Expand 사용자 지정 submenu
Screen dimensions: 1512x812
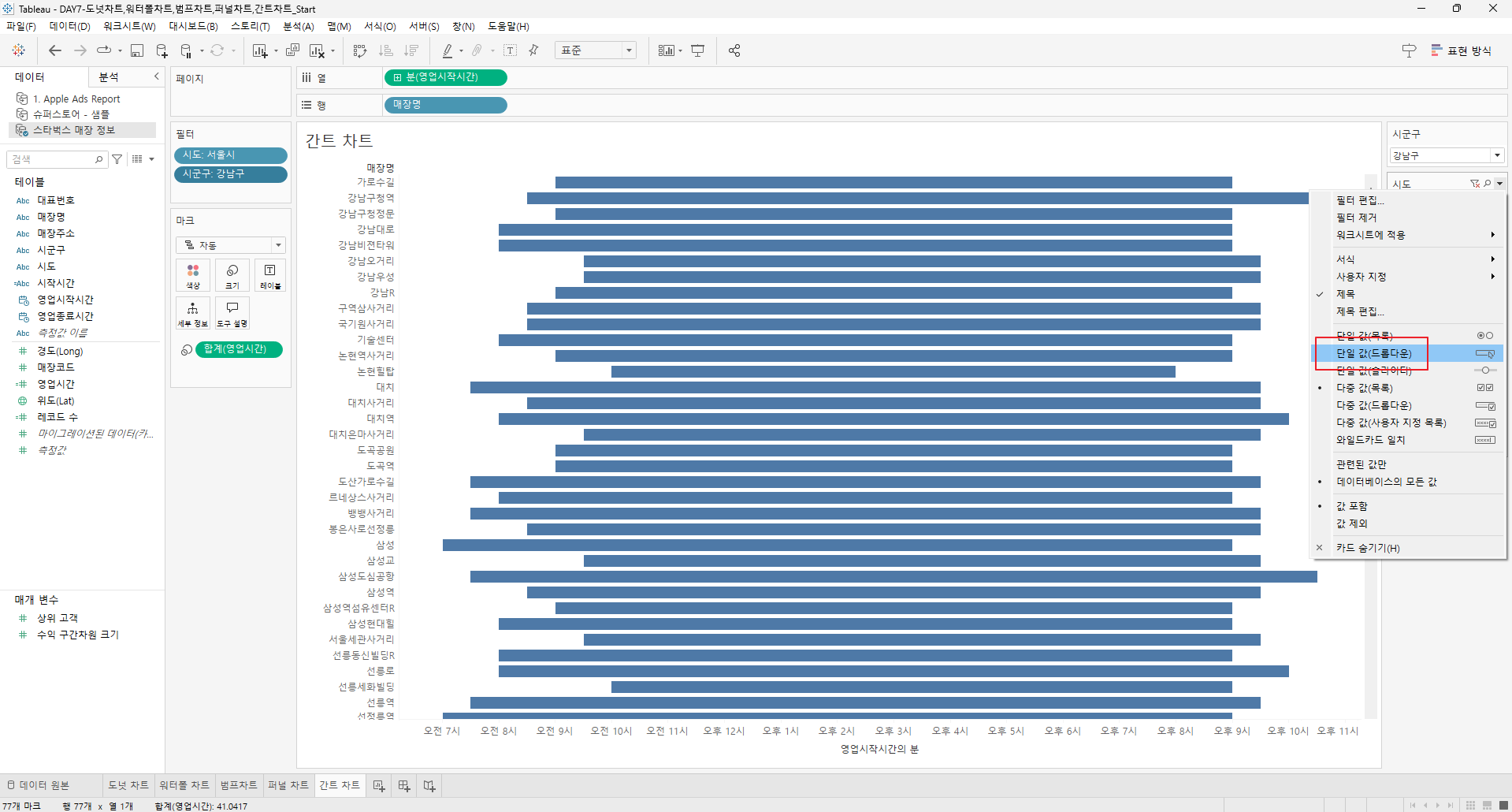click(x=1408, y=277)
